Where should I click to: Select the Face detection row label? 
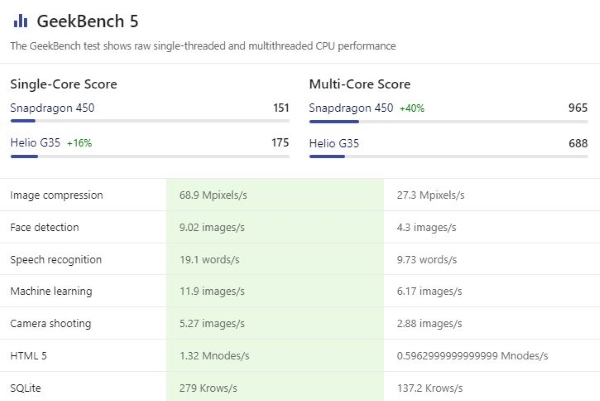point(46,227)
